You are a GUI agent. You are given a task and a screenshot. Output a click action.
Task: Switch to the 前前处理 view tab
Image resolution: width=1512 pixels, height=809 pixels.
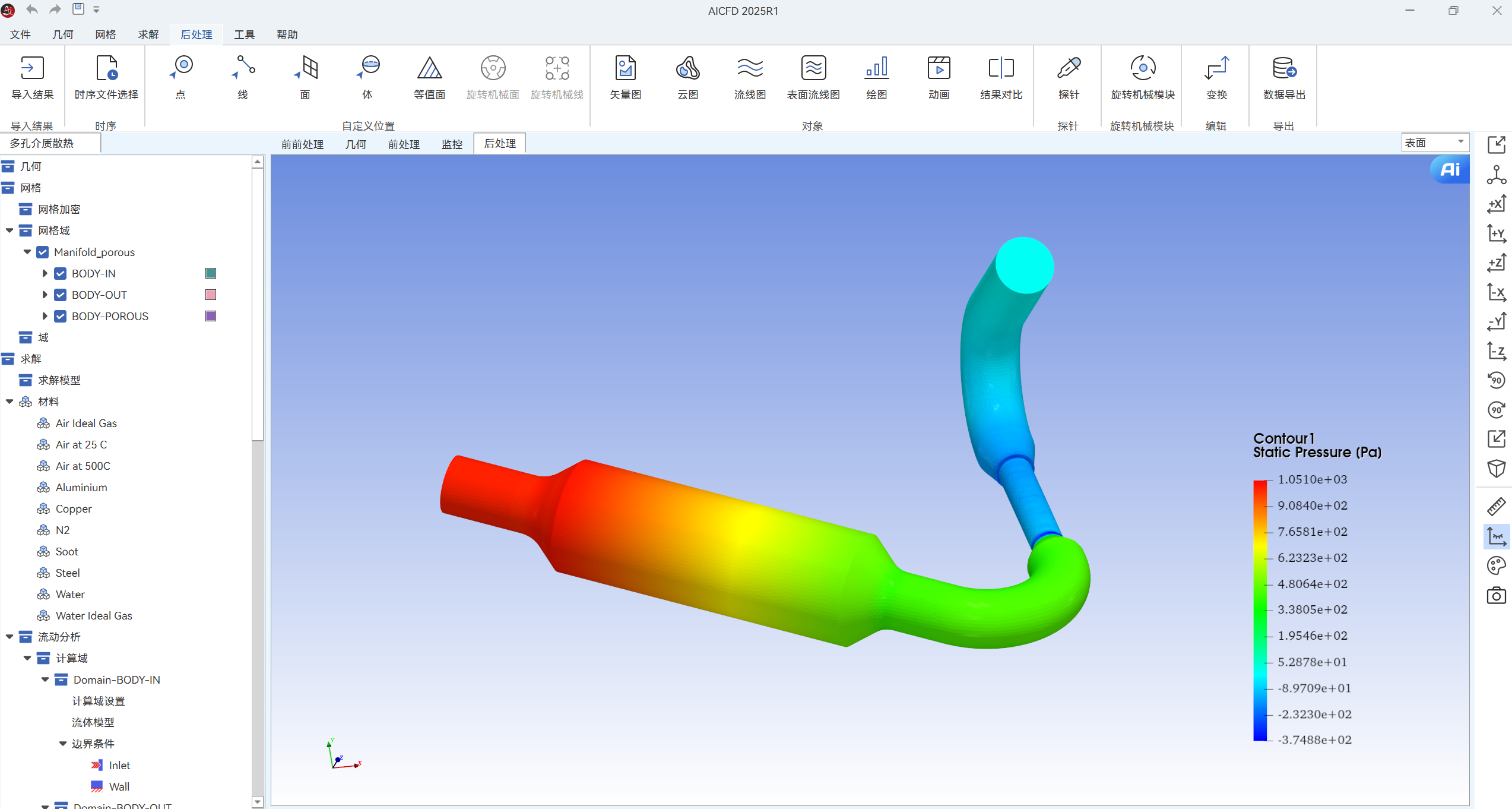(303, 144)
